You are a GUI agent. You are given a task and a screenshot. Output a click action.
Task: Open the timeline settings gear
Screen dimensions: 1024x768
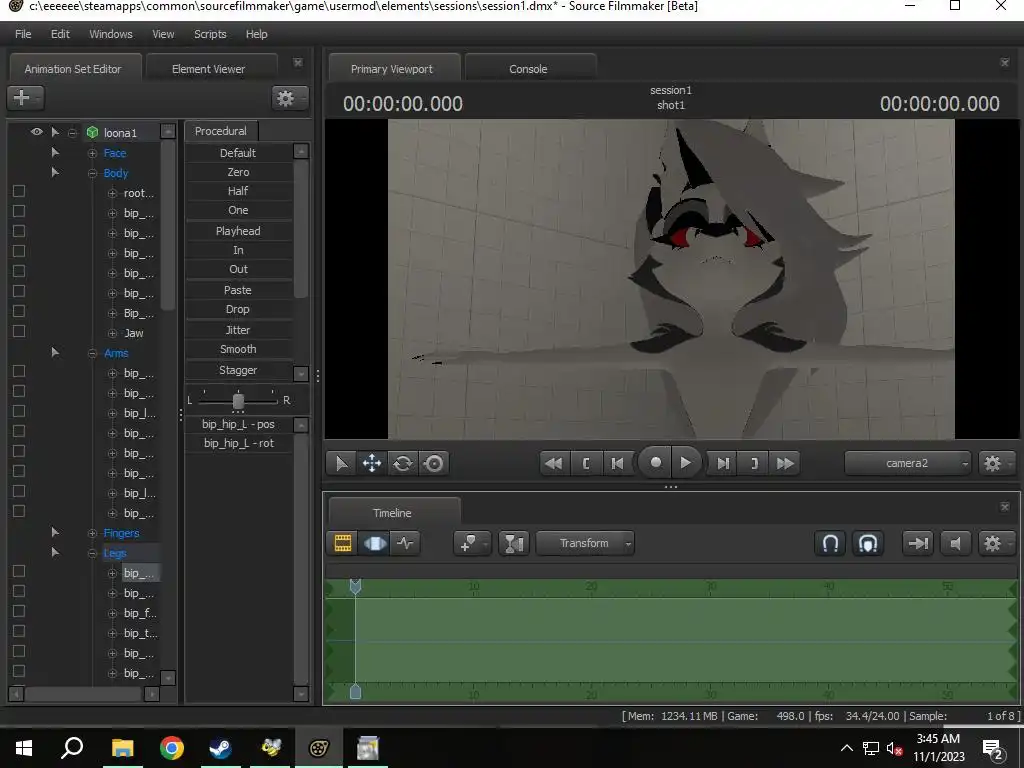(x=995, y=543)
